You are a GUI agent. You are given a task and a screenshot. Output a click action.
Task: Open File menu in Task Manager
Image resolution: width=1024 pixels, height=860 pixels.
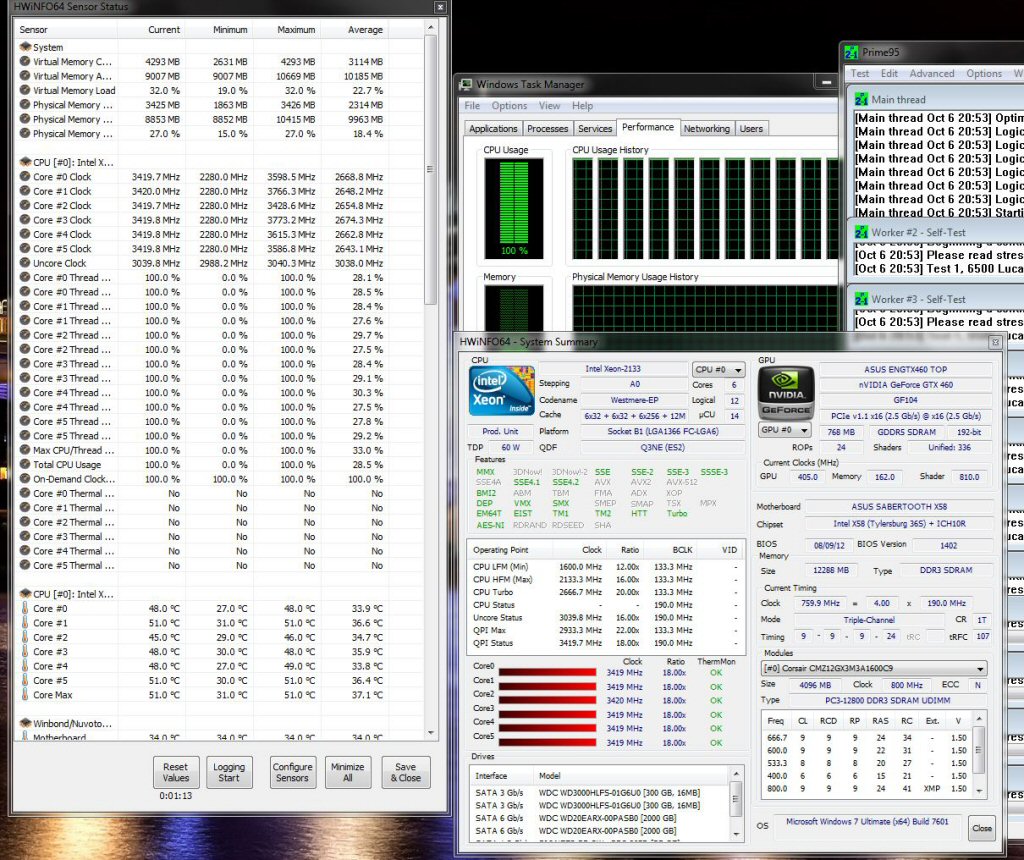tap(472, 106)
